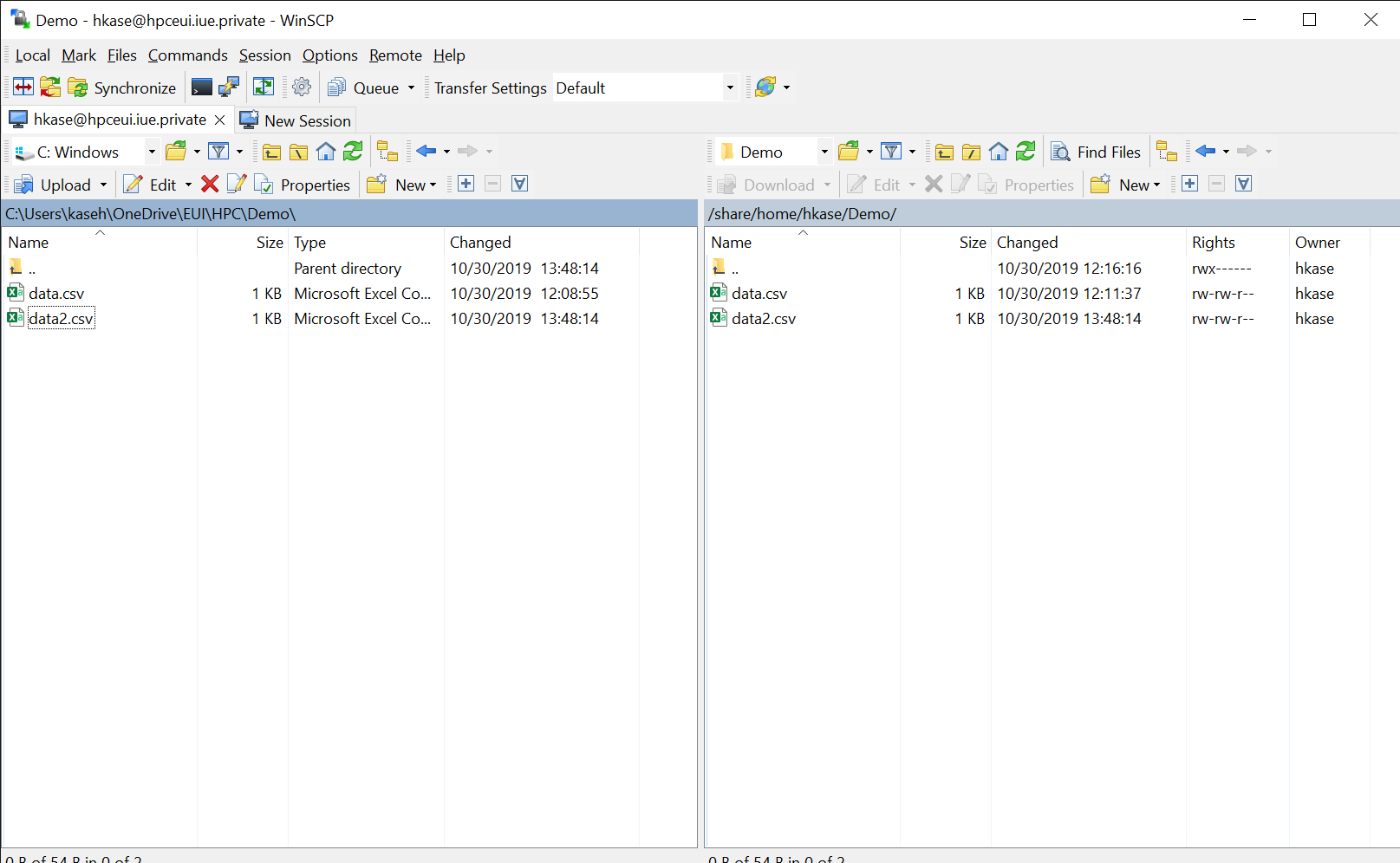
Task: Go back in remote panel history
Action: [x=1205, y=152]
